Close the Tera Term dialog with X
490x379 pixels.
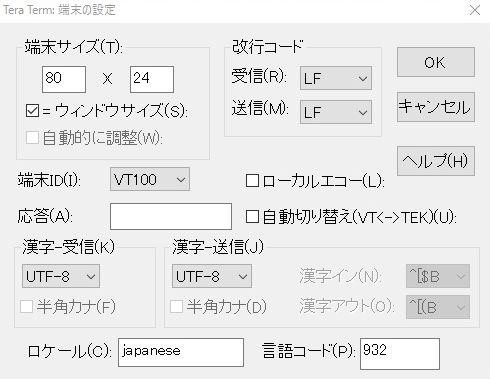[475, 10]
